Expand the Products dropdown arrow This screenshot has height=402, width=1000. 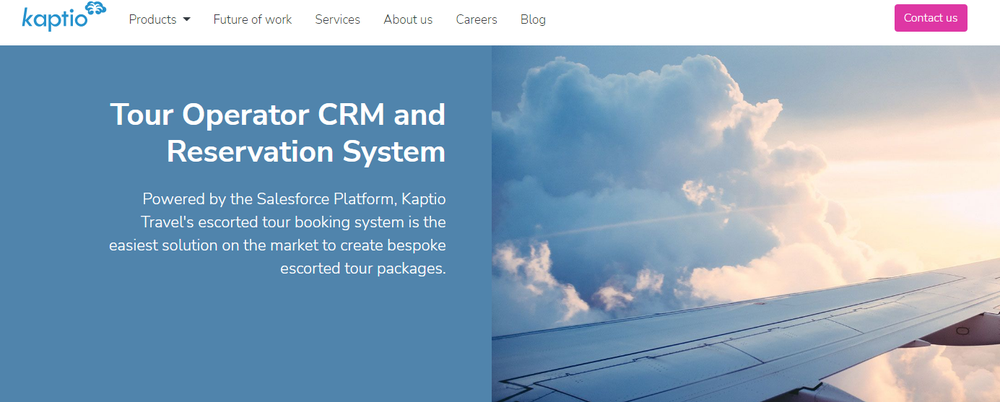click(x=186, y=20)
